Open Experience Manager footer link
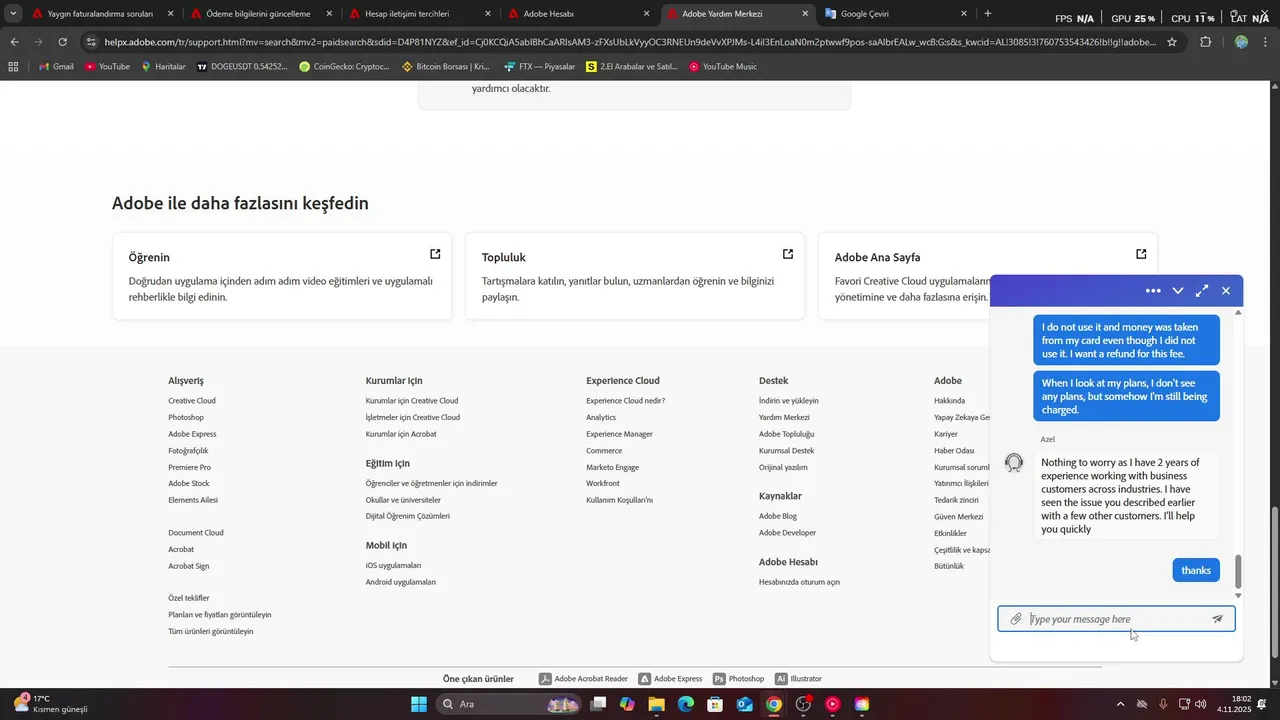Viewport: 1280px width, 720px height. coord(619,434)
